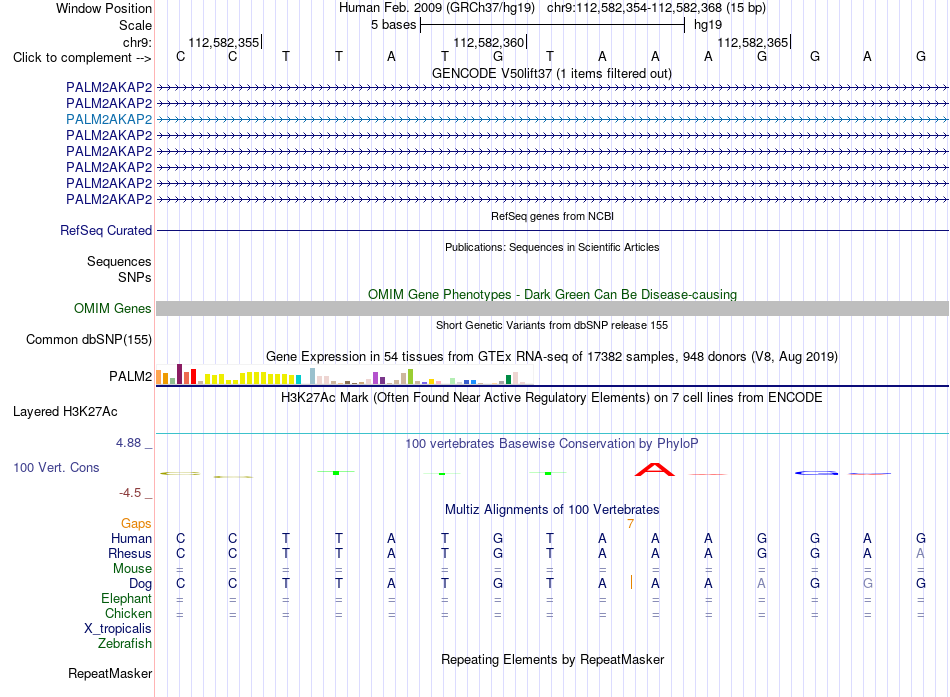
Task: Select the light-blue highlighted PALM2AKAP2 transcript label
Action: pyautogui.click(x=109, y=119)
